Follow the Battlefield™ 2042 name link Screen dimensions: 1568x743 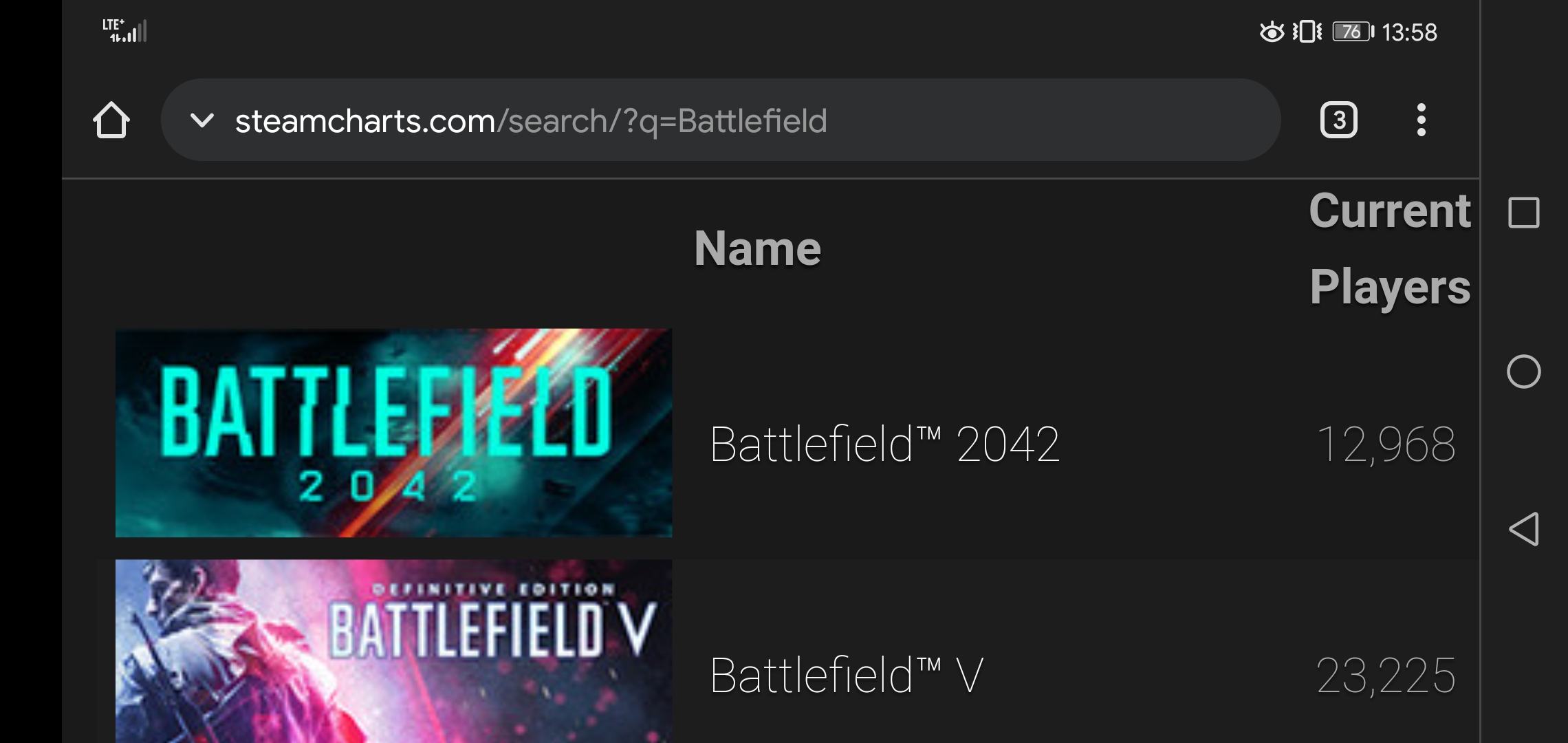click(884, 444)
